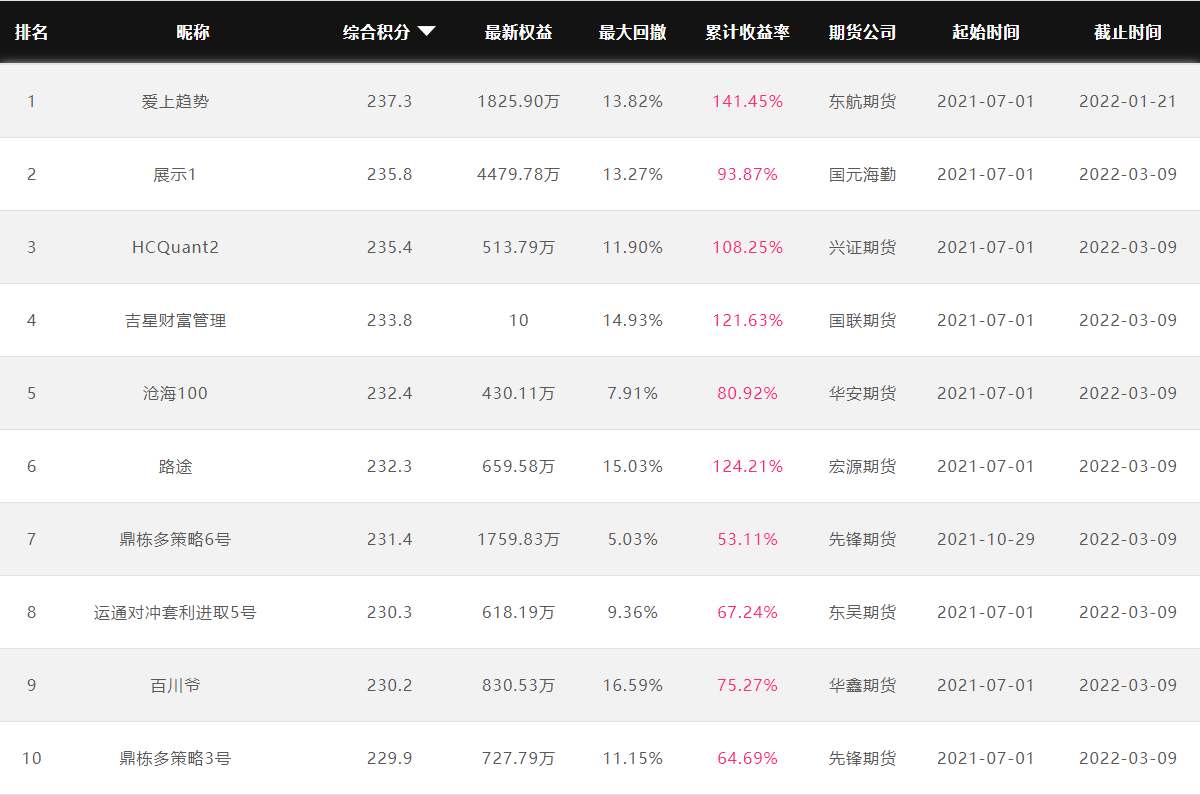Click the 起始时间 column header
Image resolution: width=1200 pixels, height=795 pixels.
[x=986, y=32]
